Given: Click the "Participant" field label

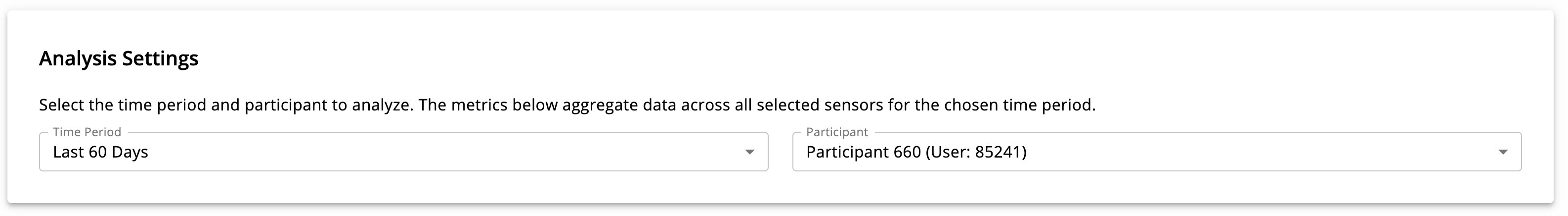Looking at the screenshot, I should coord(836,132).
